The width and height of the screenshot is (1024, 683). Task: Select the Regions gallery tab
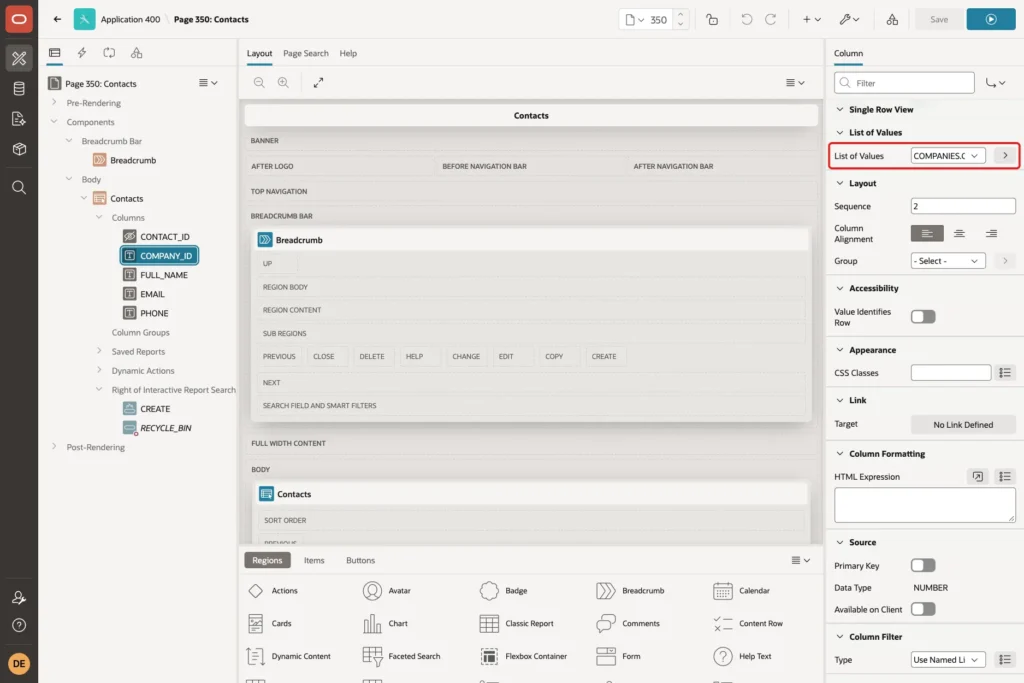[267, 560]
